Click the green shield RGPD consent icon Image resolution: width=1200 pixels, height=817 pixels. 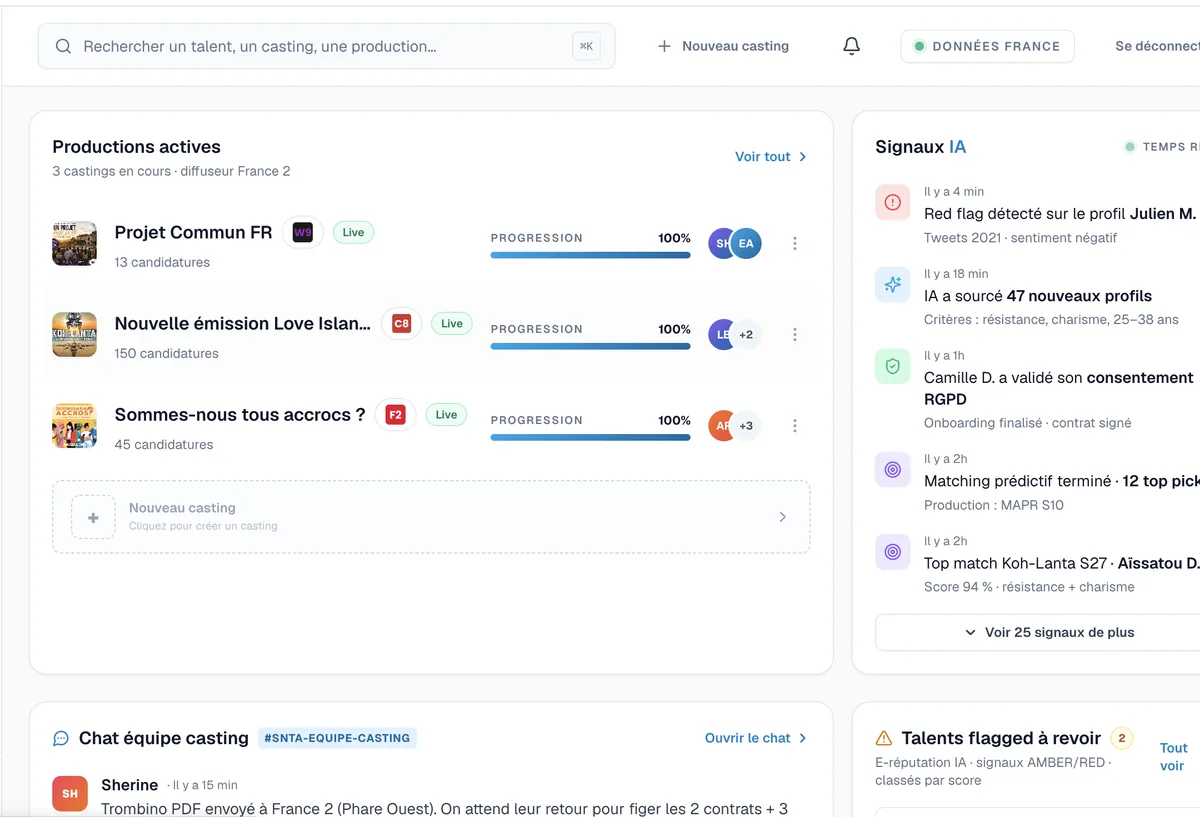[892, 366]
